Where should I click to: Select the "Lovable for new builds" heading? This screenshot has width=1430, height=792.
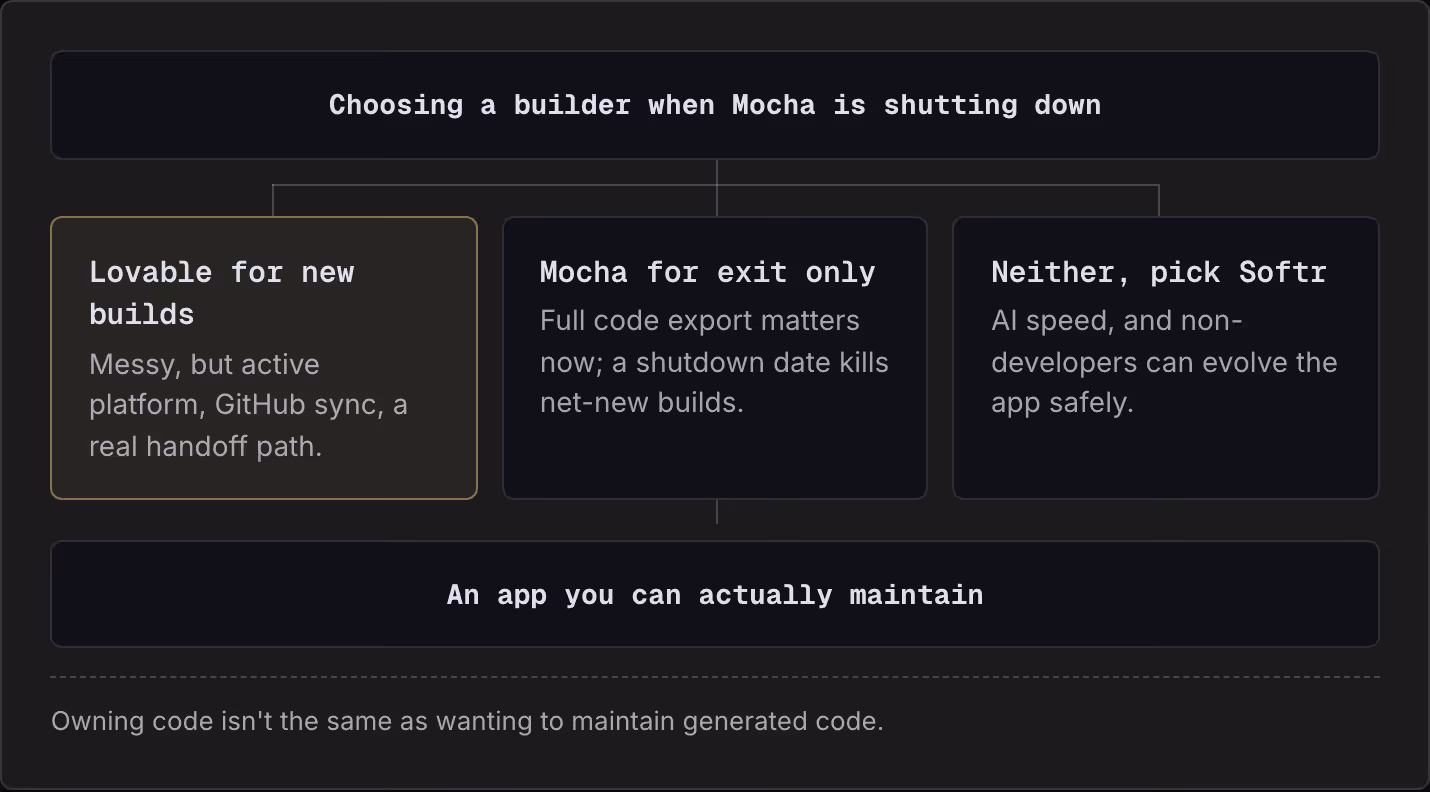coord(222,293)
